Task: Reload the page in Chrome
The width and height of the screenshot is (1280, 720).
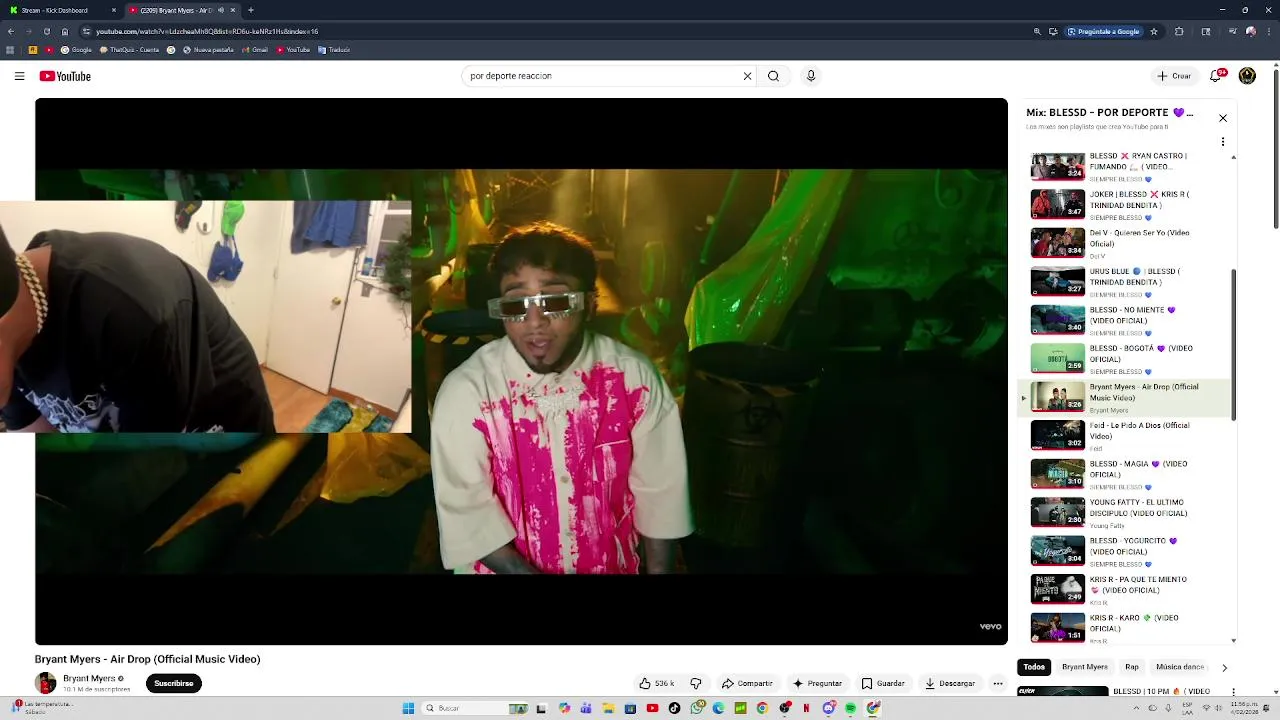Action: [x=47, y=31]
